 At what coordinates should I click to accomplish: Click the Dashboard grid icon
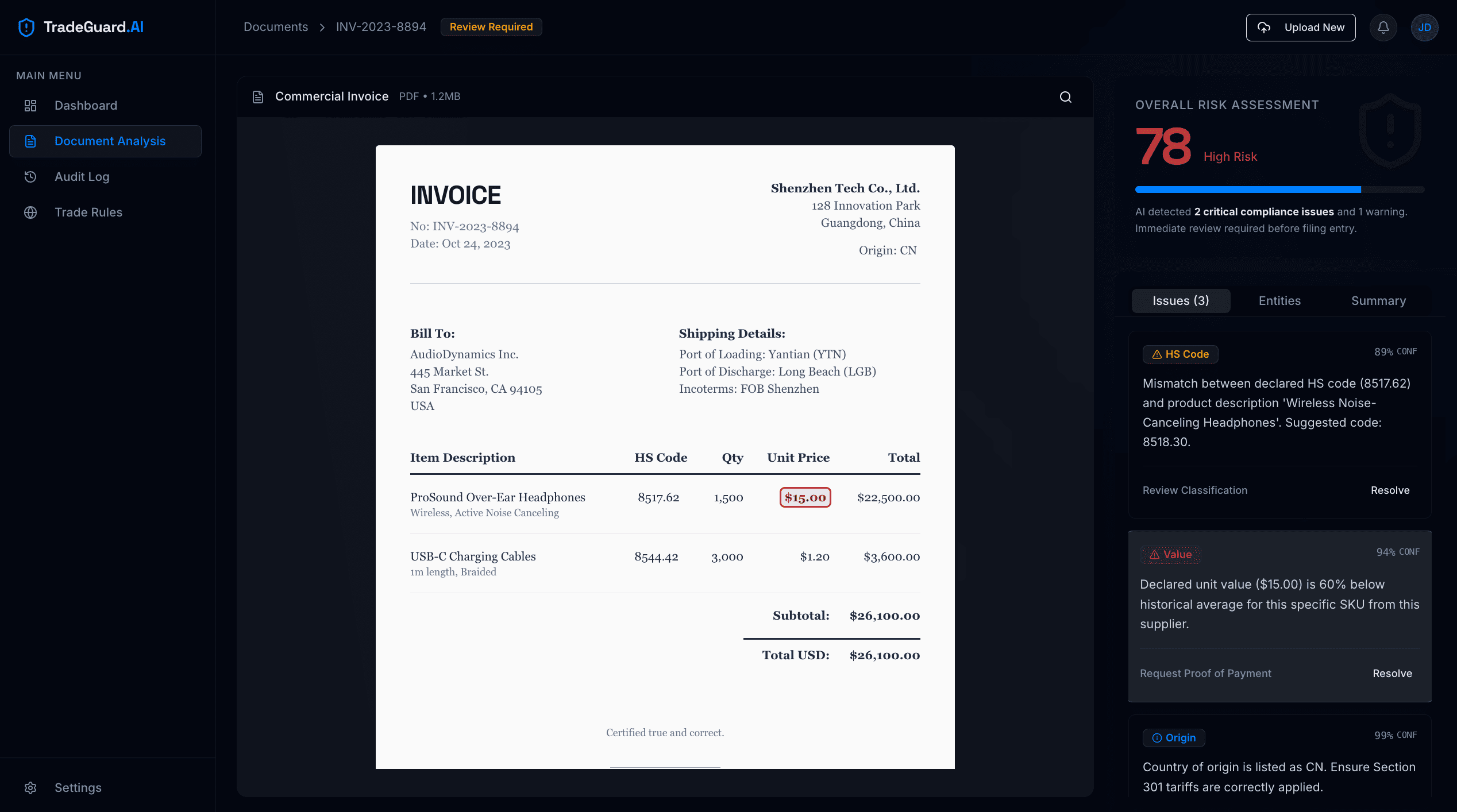(x=30, y=106)
